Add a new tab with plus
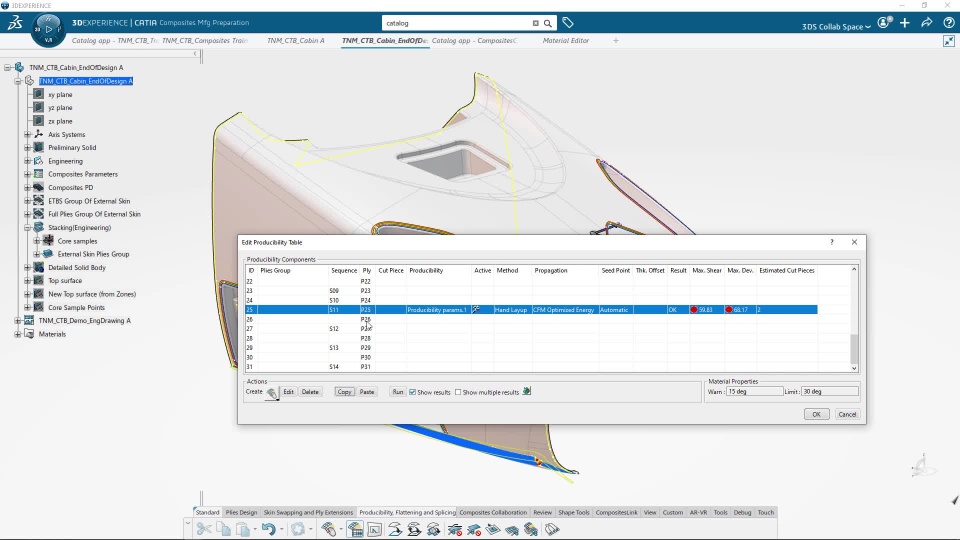The height and width of the screenshot is (540, 960). (616, 40)
